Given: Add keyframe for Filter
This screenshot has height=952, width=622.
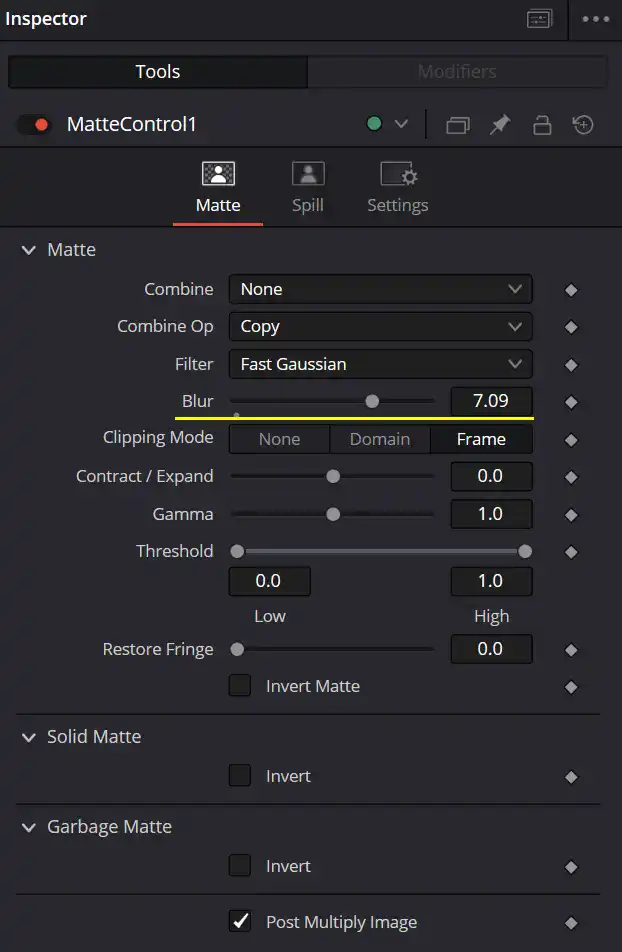Looking at the screenshot, I should click(571, 365).
